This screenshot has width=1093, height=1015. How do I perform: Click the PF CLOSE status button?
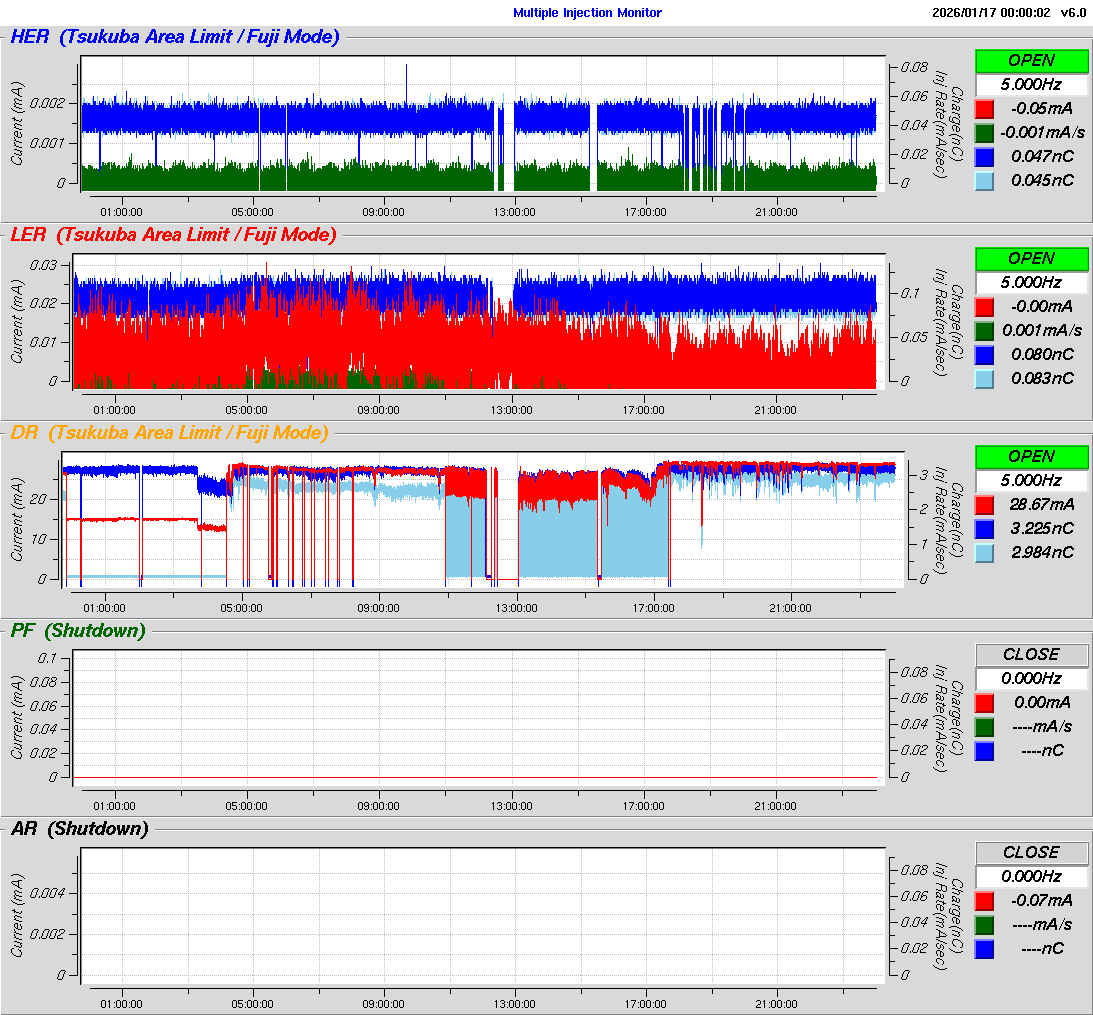click(x=1031, y=655)
